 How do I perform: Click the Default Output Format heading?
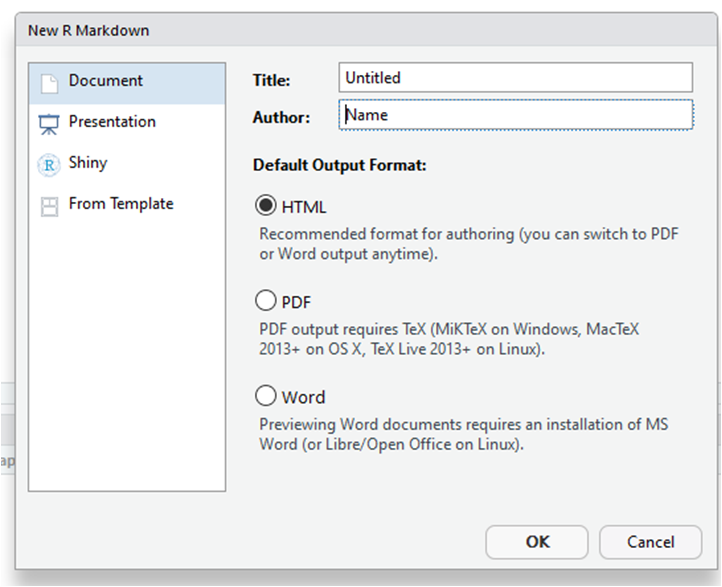tap(340, 165)
